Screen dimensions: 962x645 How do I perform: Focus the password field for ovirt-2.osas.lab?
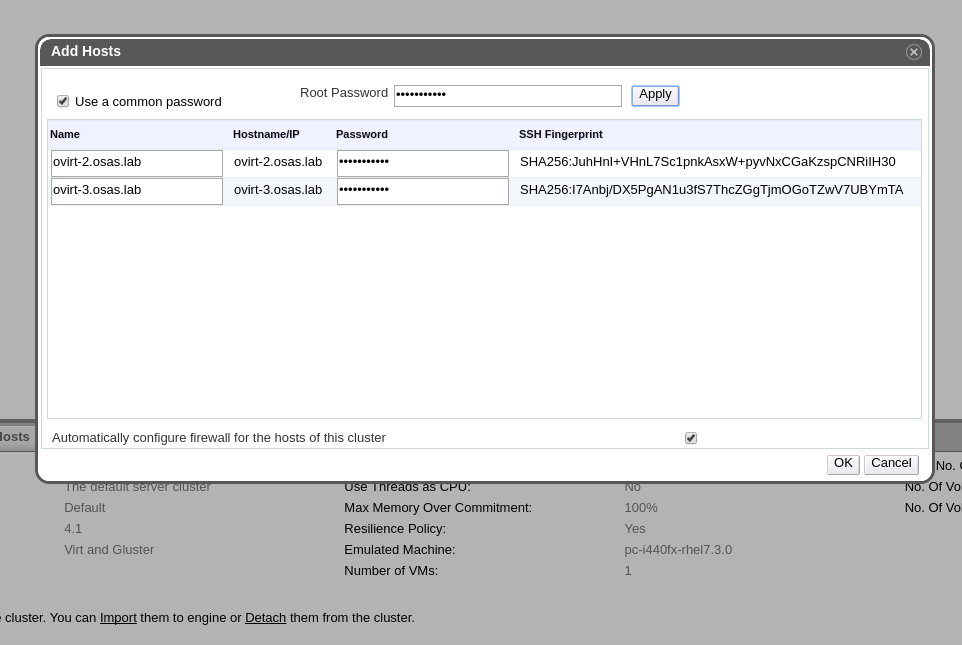click(x=422, y=163)
